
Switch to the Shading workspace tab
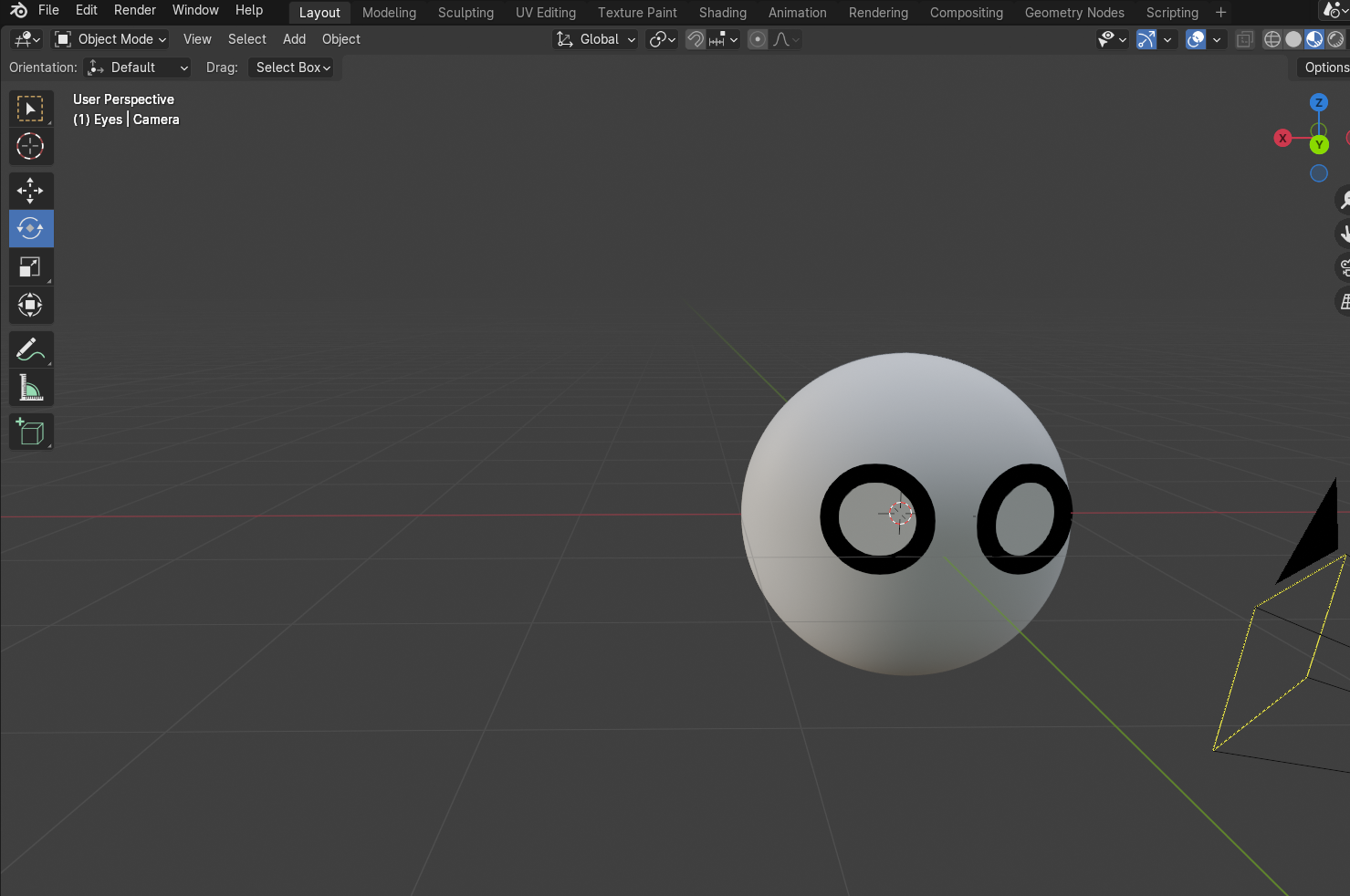tap(722, 13)
